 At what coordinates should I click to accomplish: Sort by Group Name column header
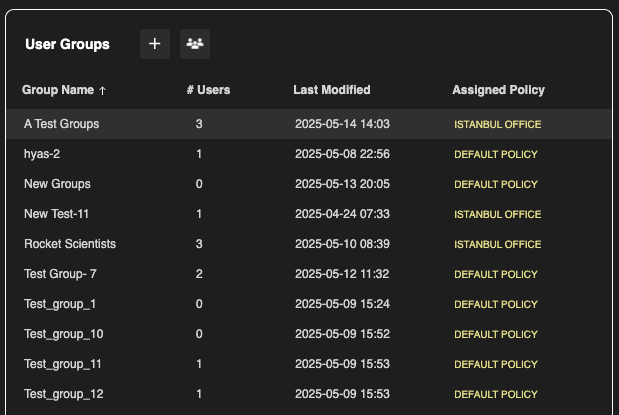pyautogui.click(x=58, y=90)
